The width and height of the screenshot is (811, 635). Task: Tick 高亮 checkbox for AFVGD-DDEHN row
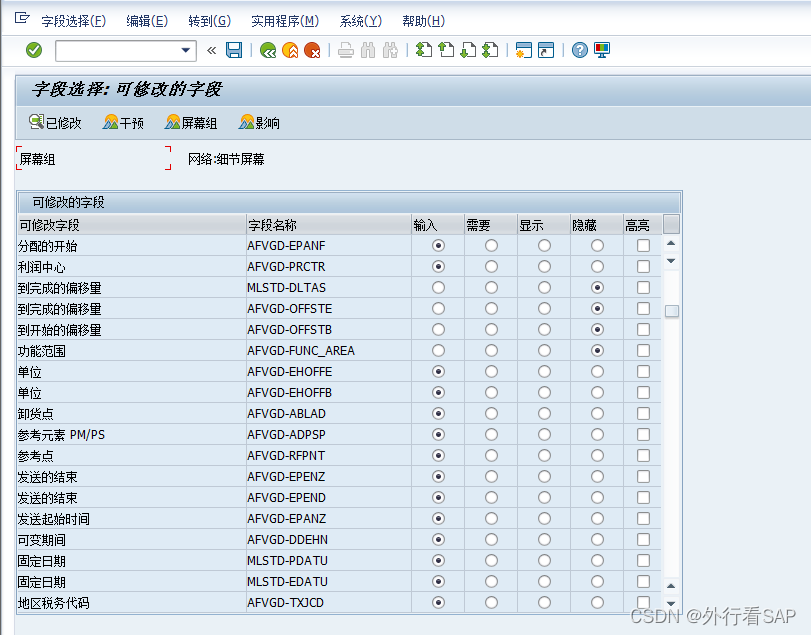[x=643, y=540]
